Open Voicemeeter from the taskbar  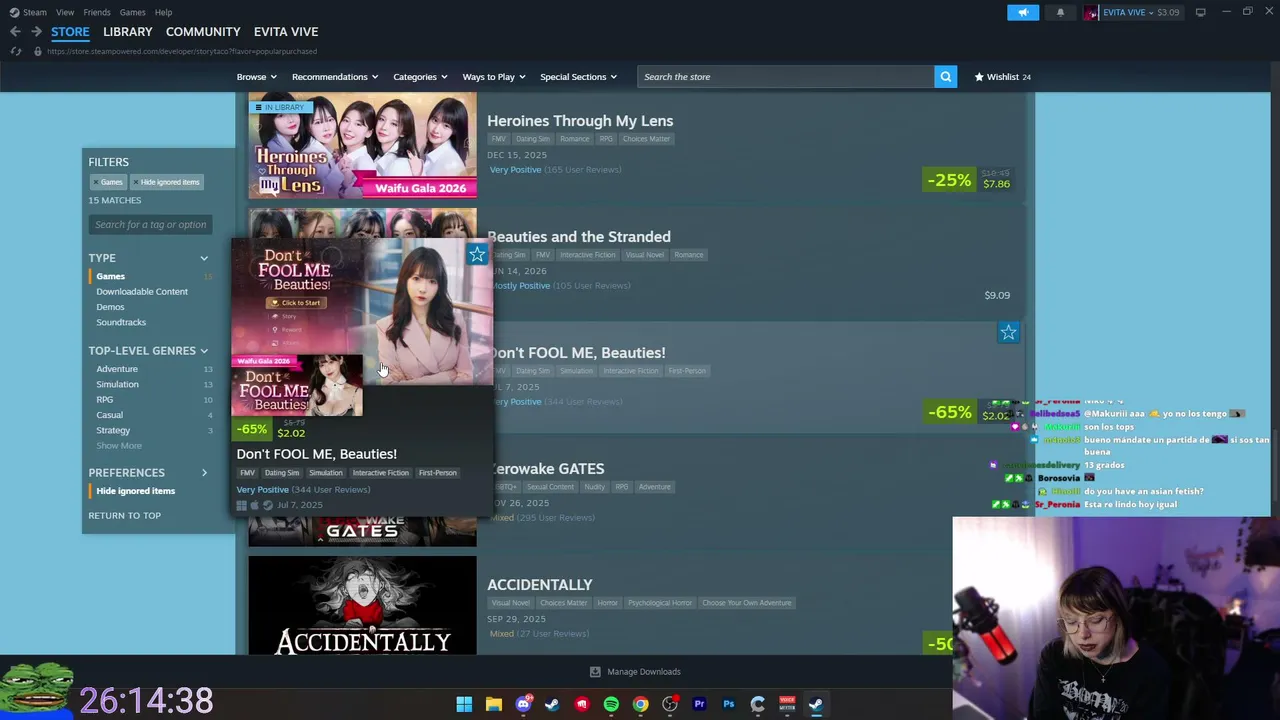coord(787,704)
